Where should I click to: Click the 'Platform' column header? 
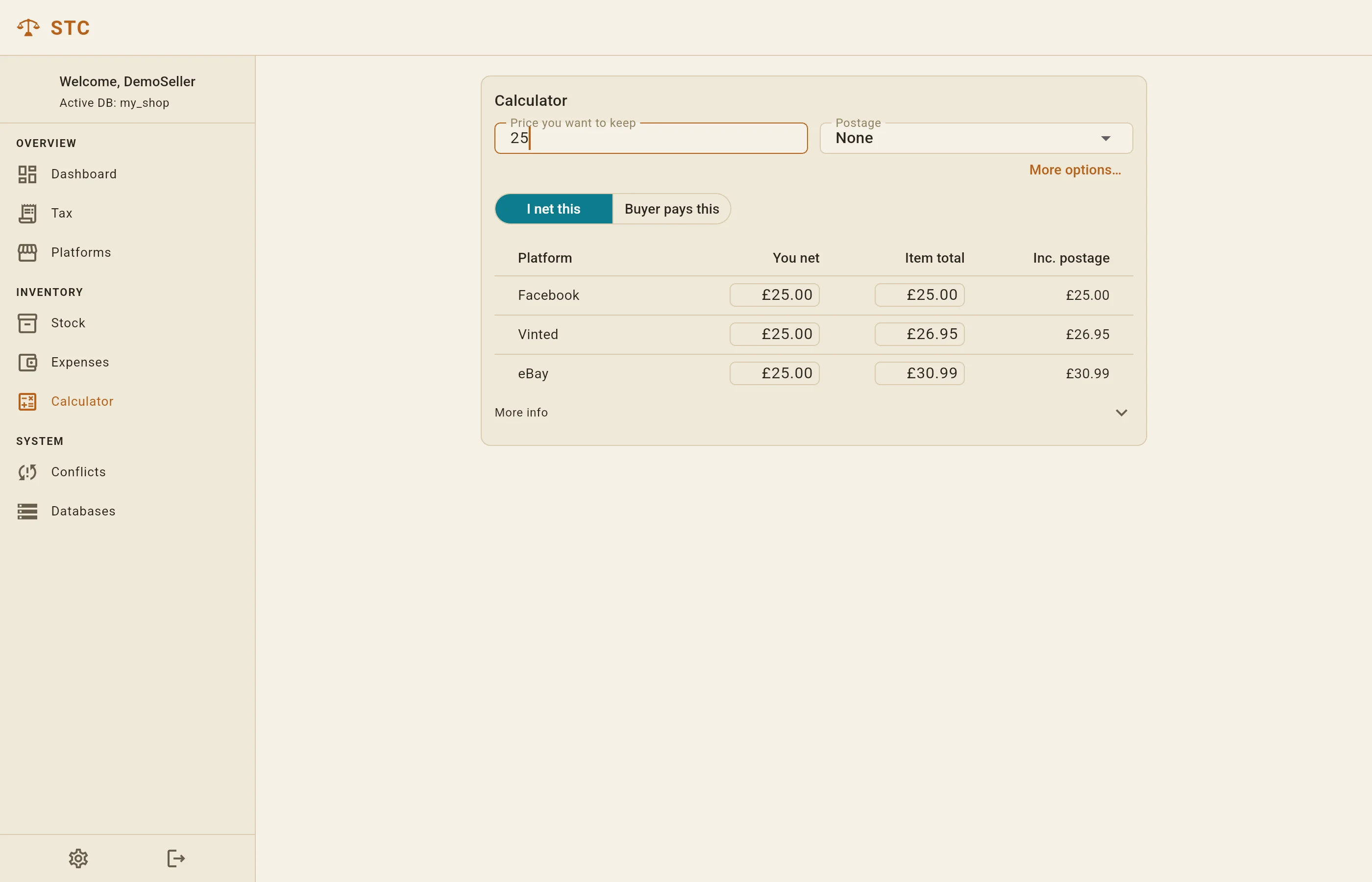pyautogui.click(x=544, y=258)
